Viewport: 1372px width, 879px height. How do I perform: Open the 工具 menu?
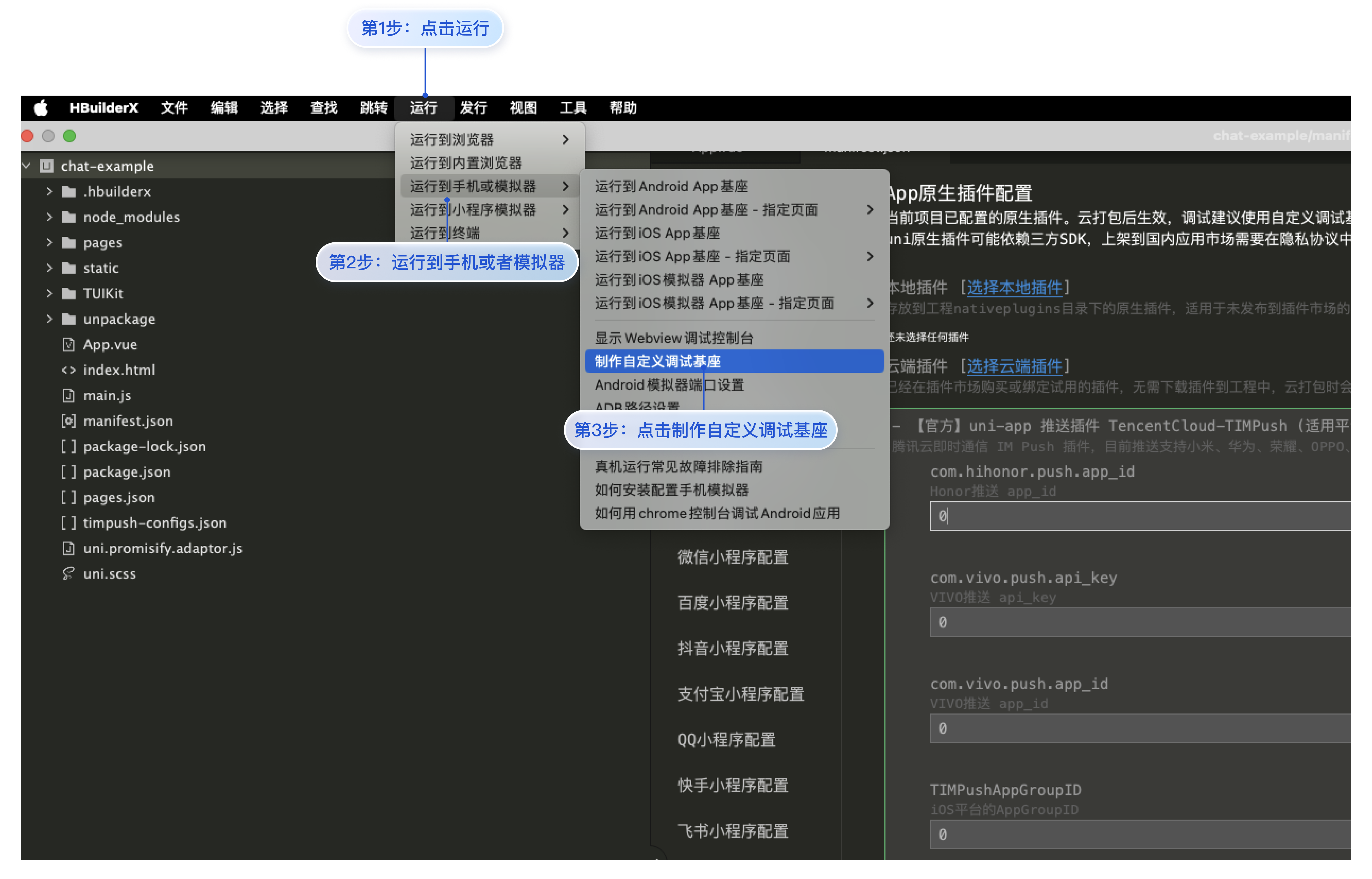point(573,107)
